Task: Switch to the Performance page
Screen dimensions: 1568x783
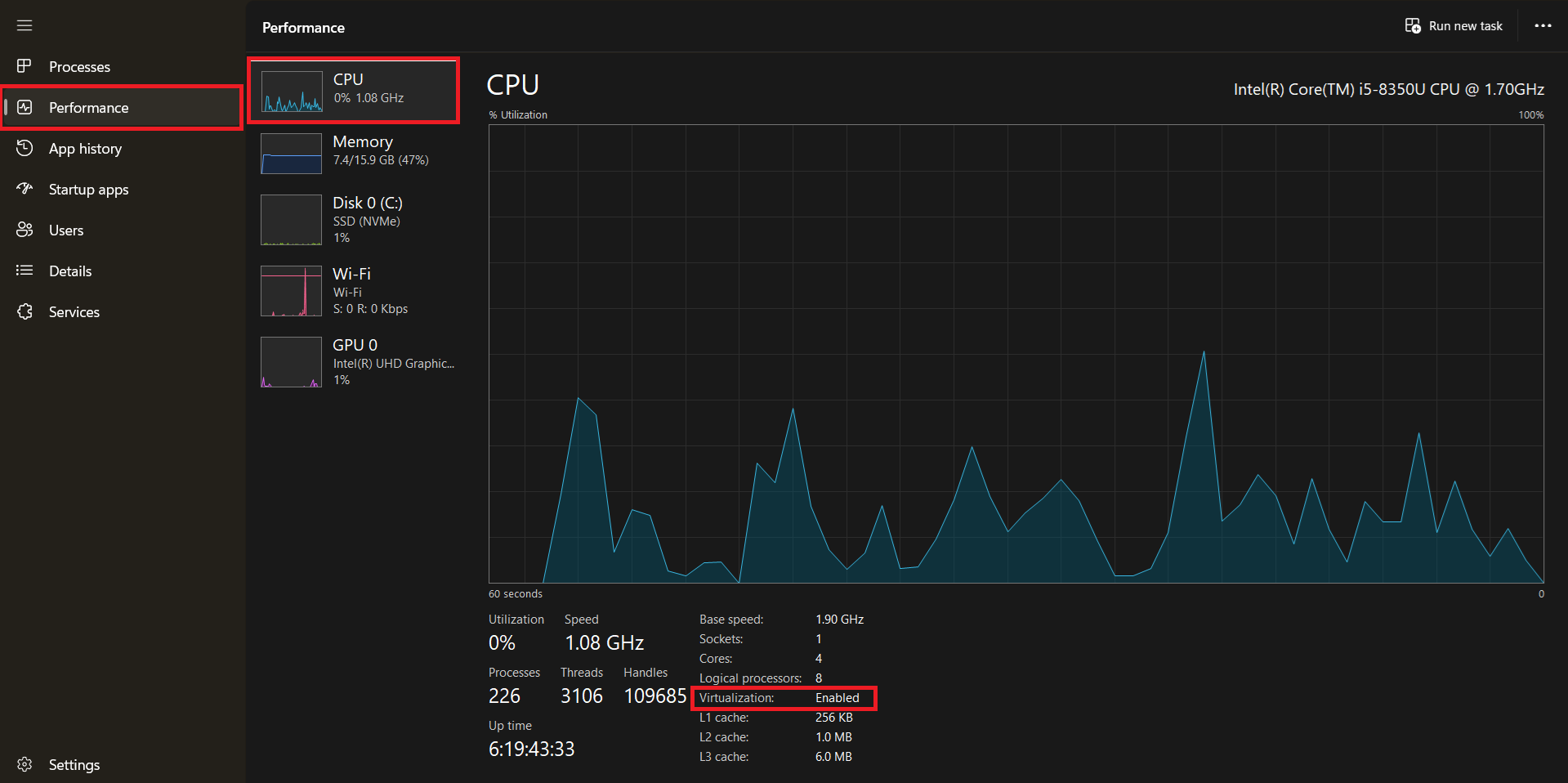Action: 88,107
